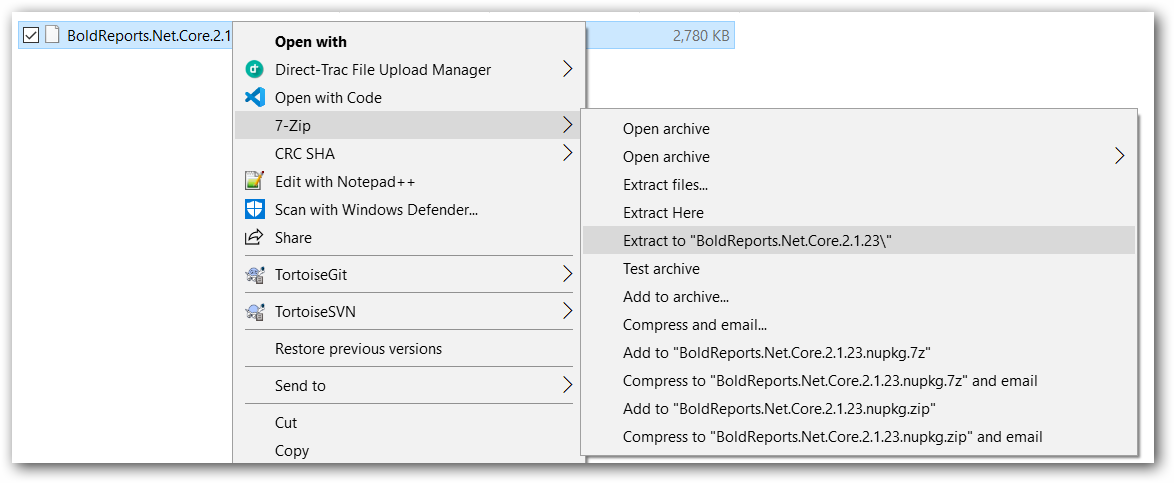Uncheck the BoldReports.Net.Core file checkbox
This screenshot has height=483, width=1174.
point(31,35)
